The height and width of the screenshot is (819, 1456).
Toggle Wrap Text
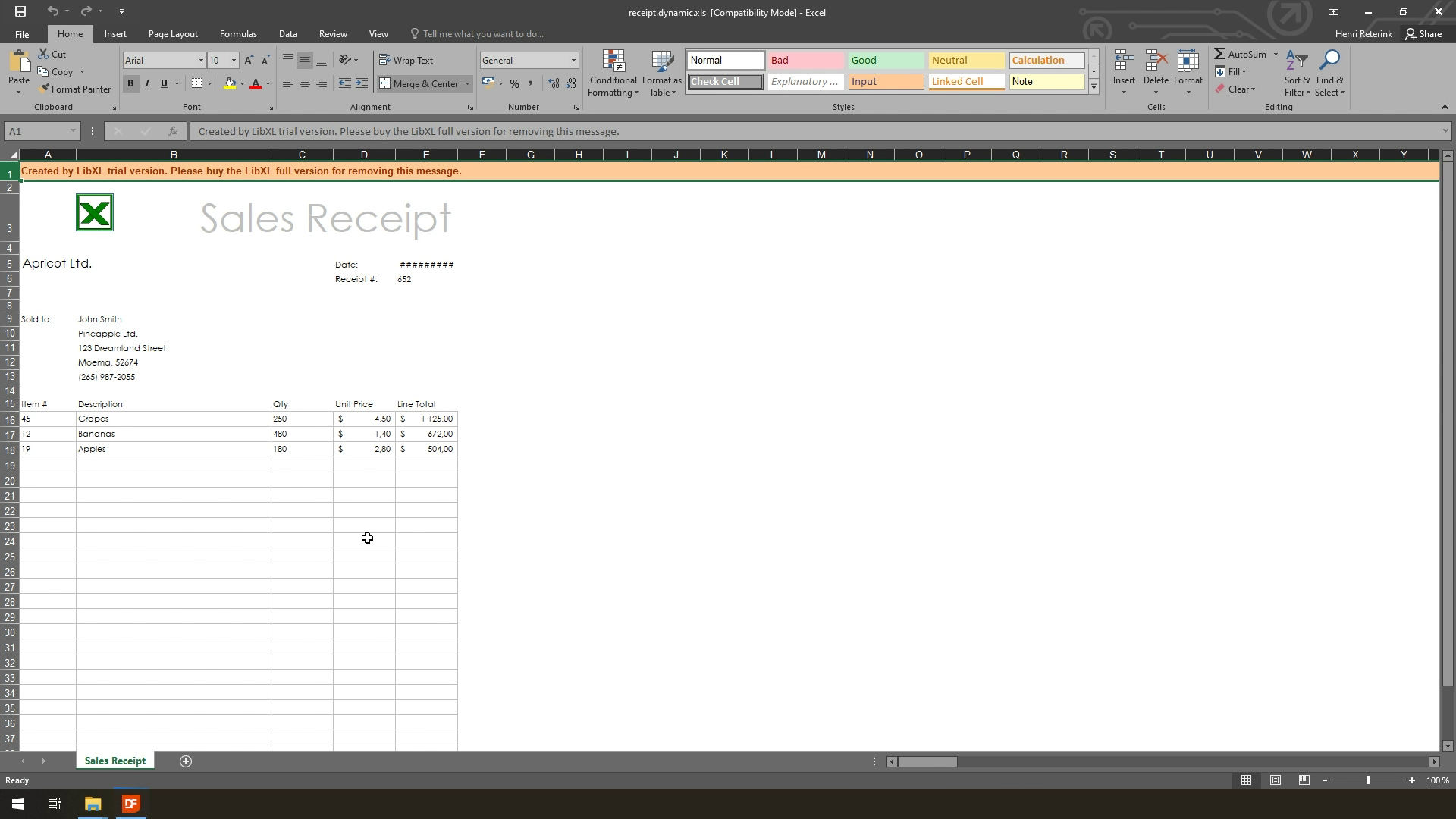click(406, 61)
